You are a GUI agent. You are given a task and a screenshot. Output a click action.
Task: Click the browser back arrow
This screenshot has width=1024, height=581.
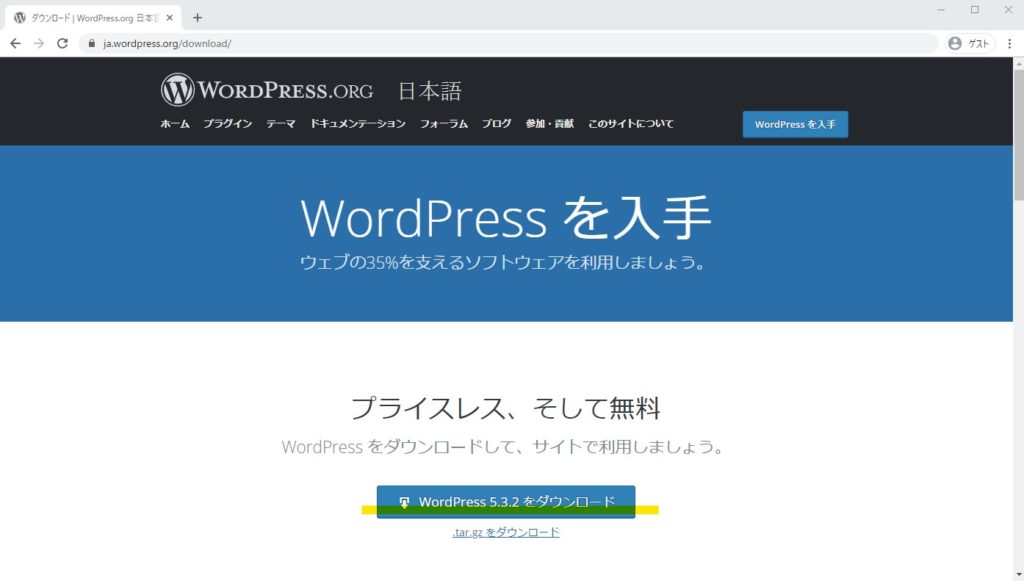click(x=16, y=43)
